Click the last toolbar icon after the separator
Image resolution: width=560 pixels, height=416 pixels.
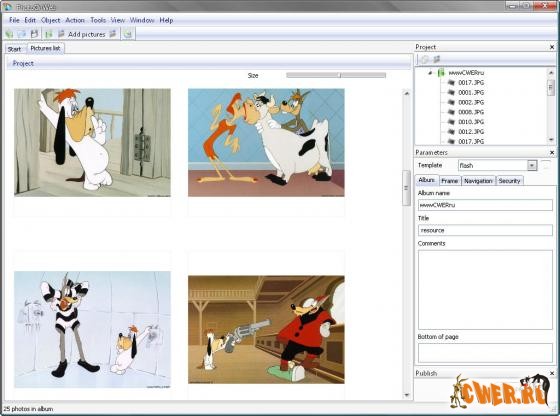tap(128, 34)
